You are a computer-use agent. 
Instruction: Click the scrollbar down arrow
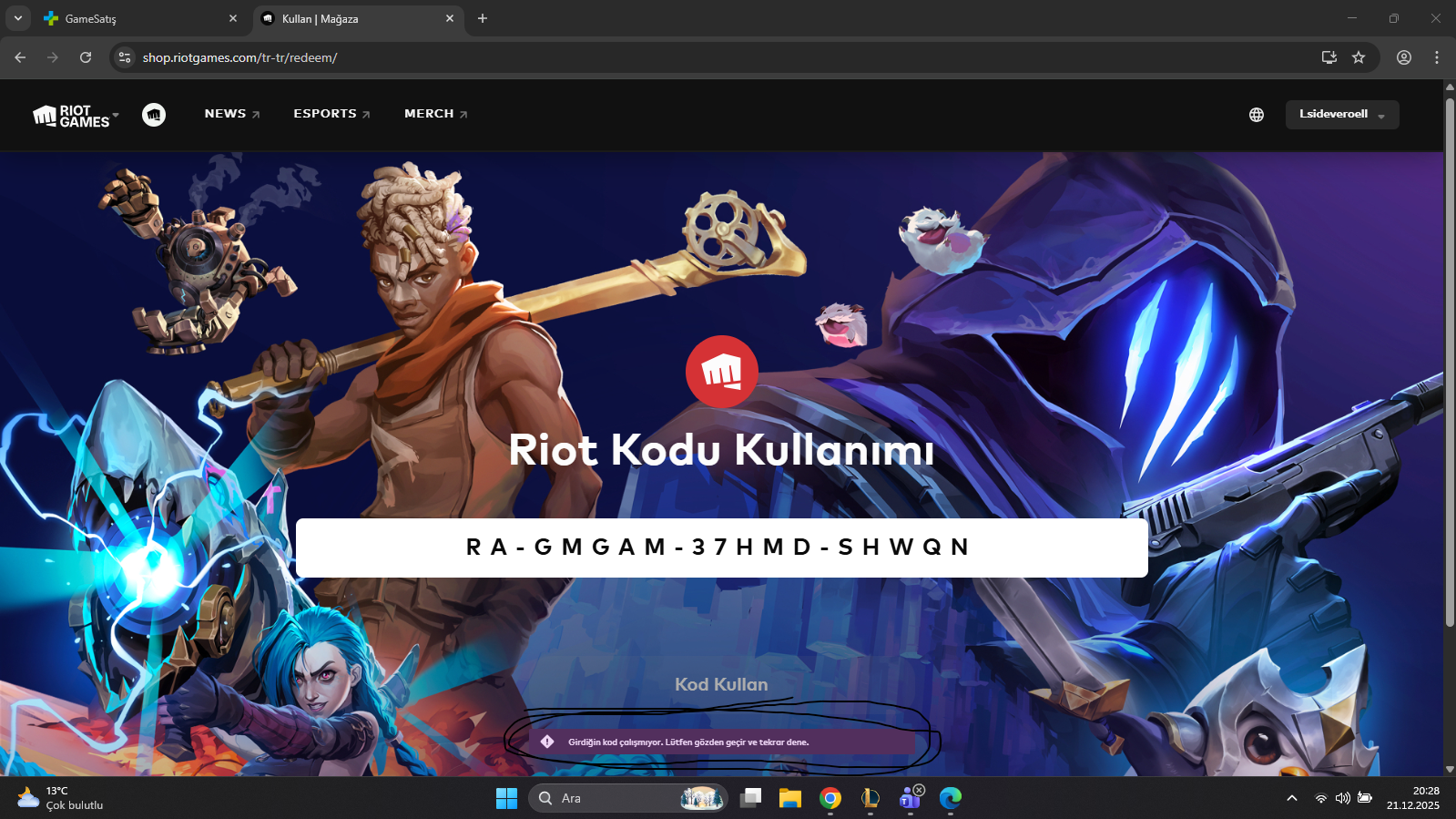coord(1450,769)
